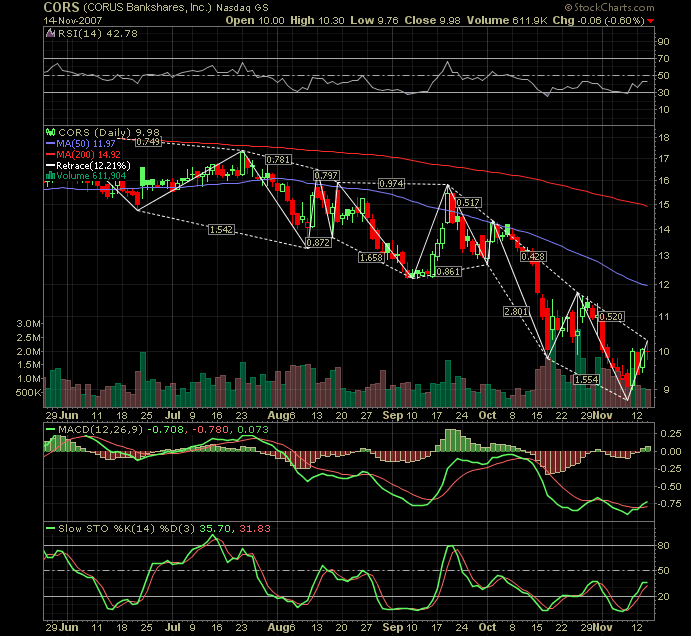Screen dimensions: 691x636
Task: Click the Sep label on price chart date axis
Action: click(393, 416)
